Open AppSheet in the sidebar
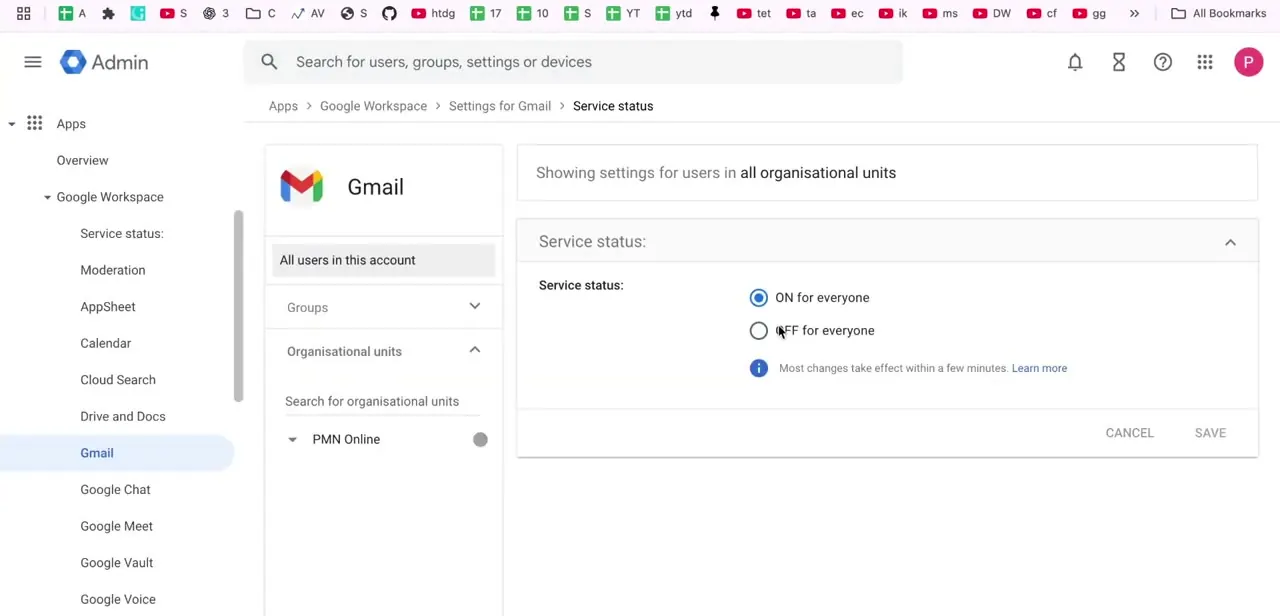1280x616 pixels. 108,307
